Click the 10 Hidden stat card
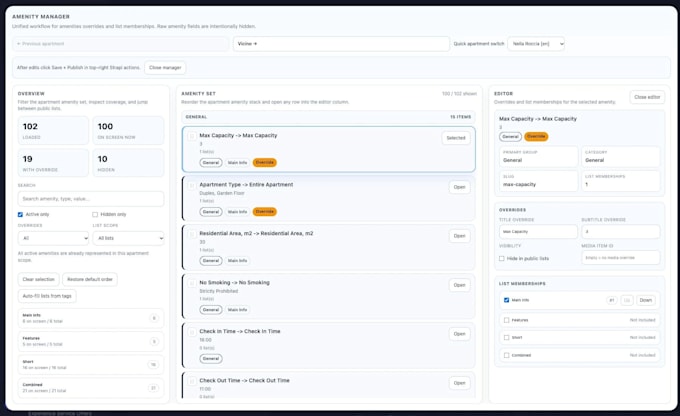The height and width of the screenshot is (416, 680). point(128,163)
